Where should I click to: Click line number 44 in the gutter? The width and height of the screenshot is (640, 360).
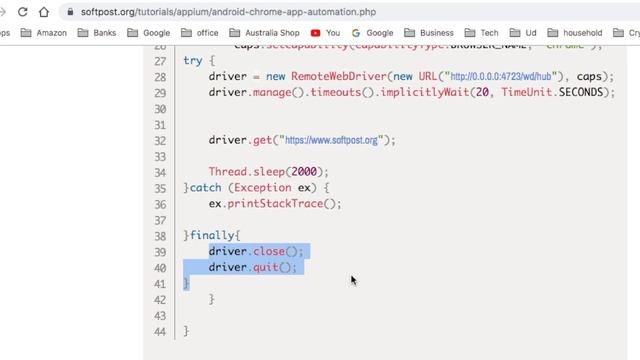point(160,332)
